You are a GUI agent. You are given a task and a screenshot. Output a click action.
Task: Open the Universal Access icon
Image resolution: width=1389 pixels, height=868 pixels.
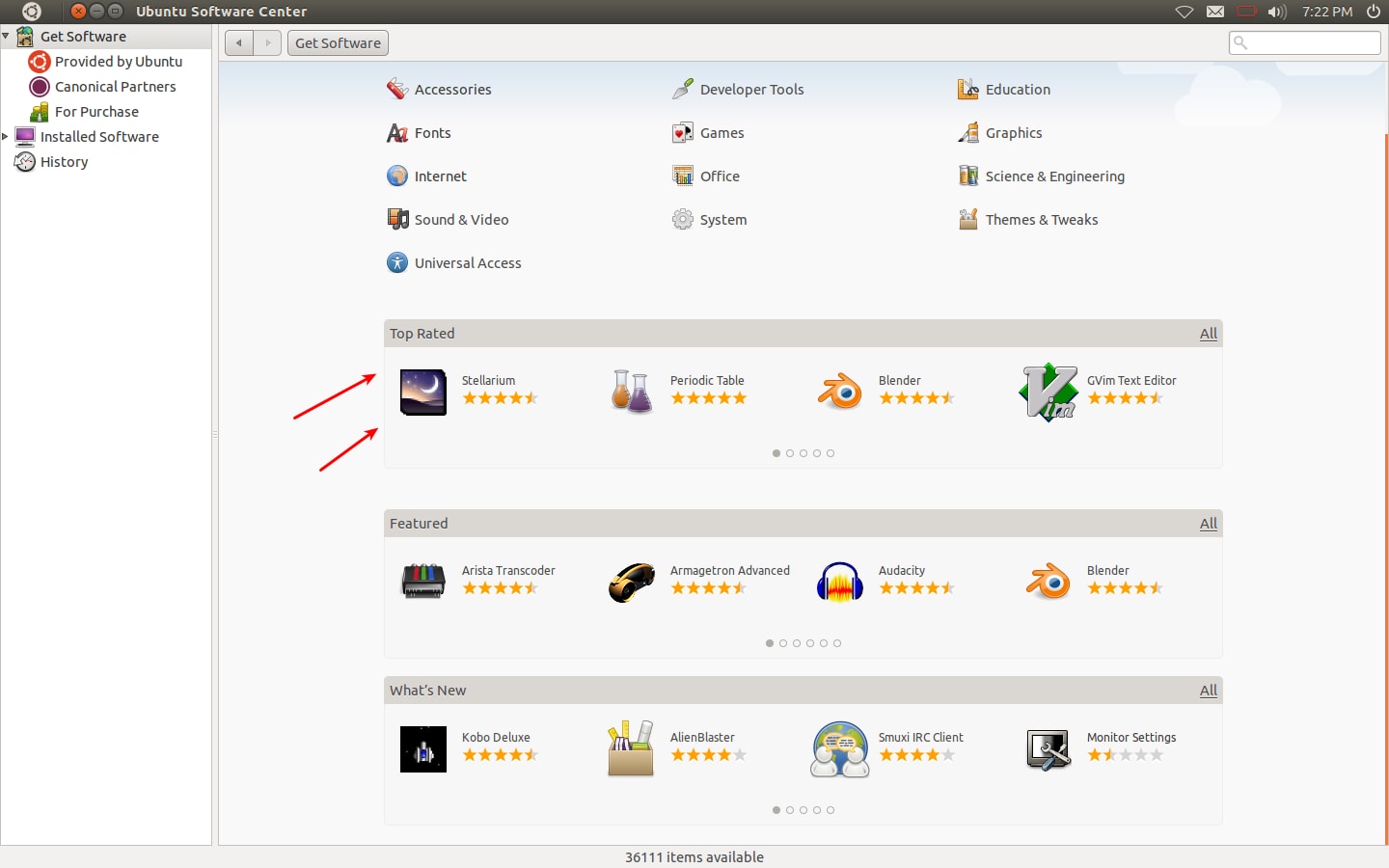[397, 262]
